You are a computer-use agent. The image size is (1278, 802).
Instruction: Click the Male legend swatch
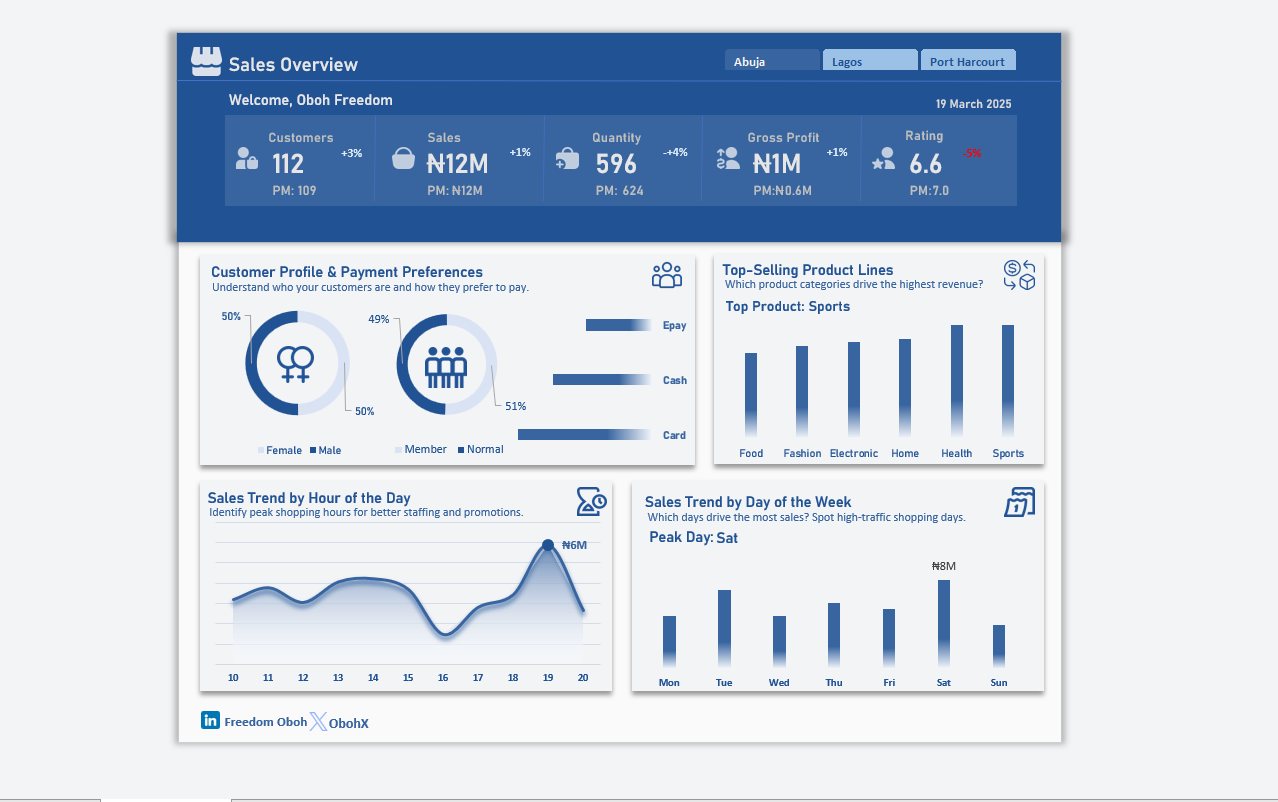click(313, 451)
